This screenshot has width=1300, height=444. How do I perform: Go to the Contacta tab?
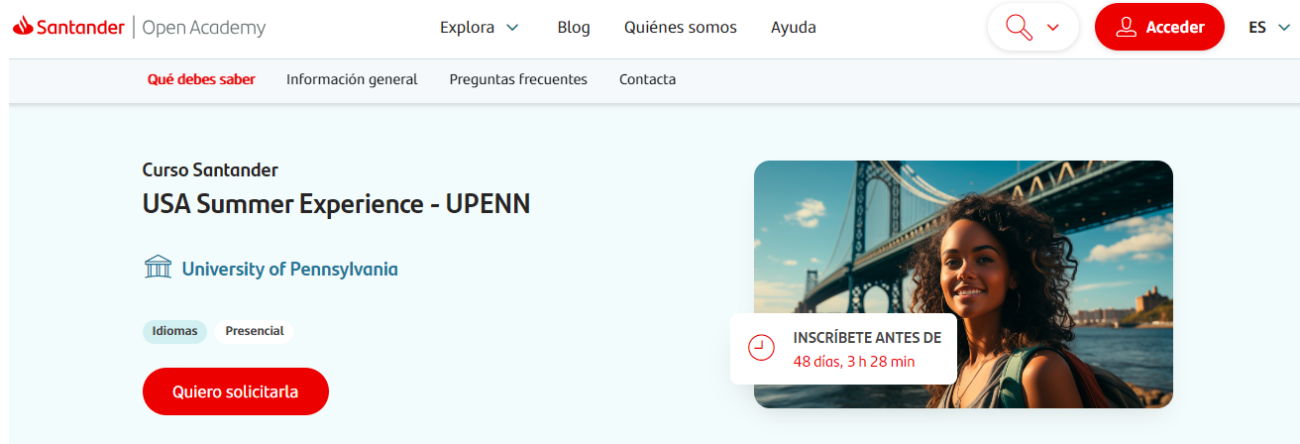tap(647, 79)
